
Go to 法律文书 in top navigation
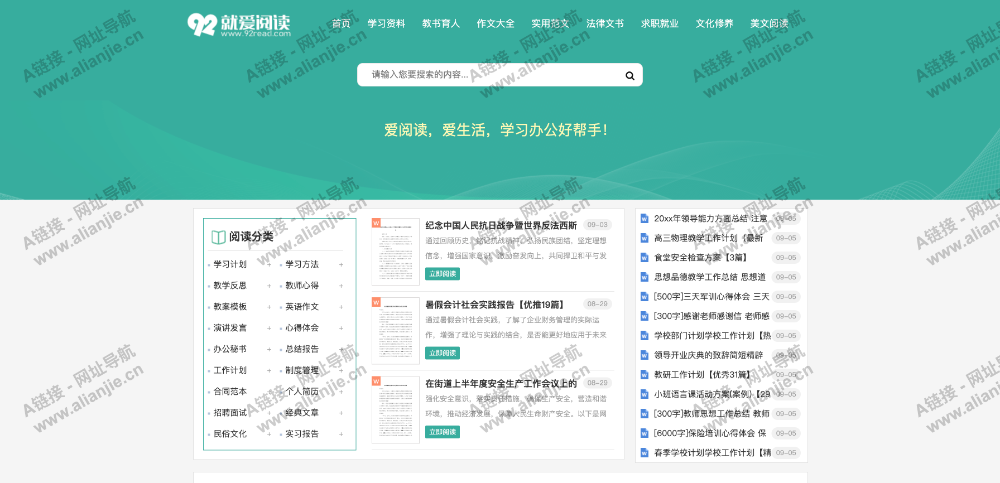pos(604,23)
